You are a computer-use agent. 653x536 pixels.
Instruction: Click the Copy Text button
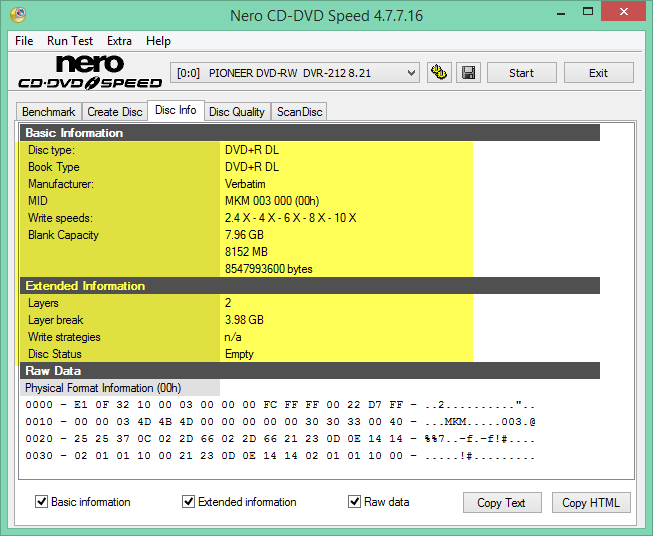point(502,503)
